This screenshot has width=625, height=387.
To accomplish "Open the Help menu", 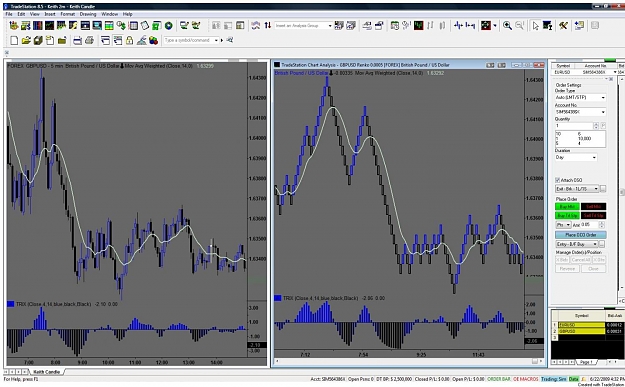I will pyautogui.click(x=127, y=14).
